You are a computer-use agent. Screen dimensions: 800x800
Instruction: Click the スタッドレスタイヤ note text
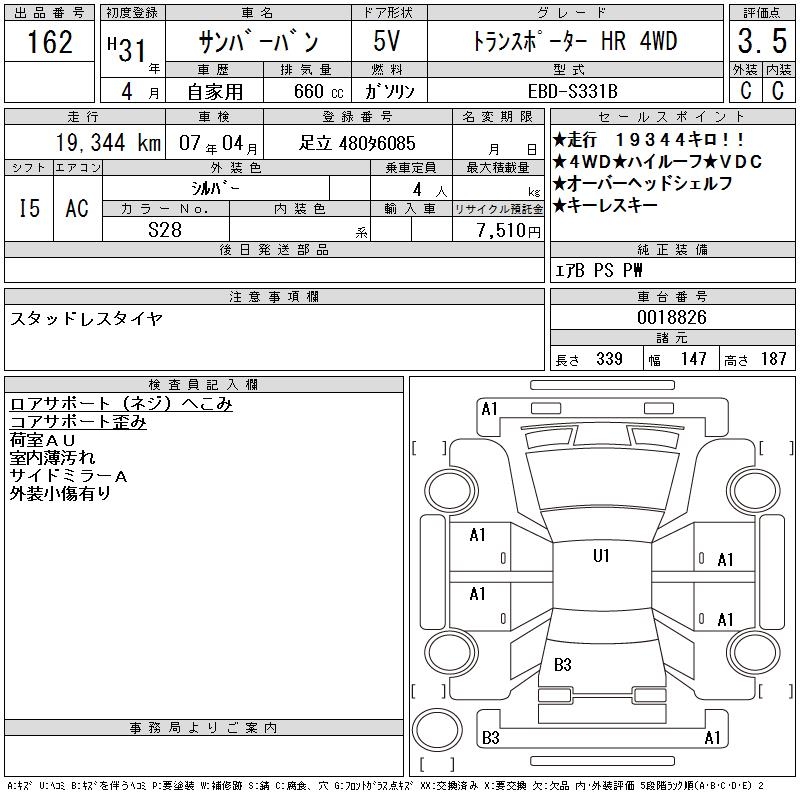click(86, 319)
